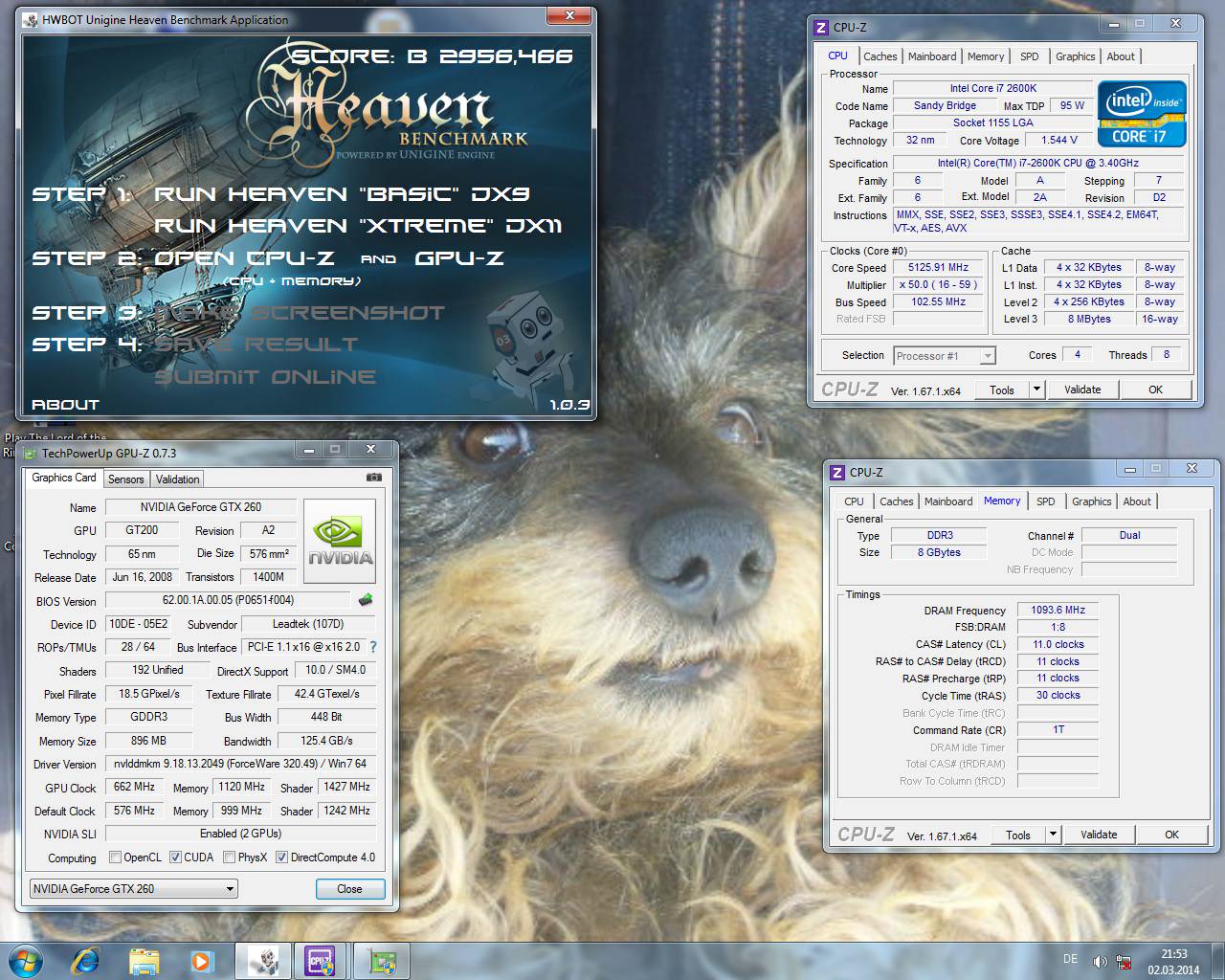Click the Driver Version field in GPU-Z
This screenshot has width=1225, height=980.
(240, 764)
